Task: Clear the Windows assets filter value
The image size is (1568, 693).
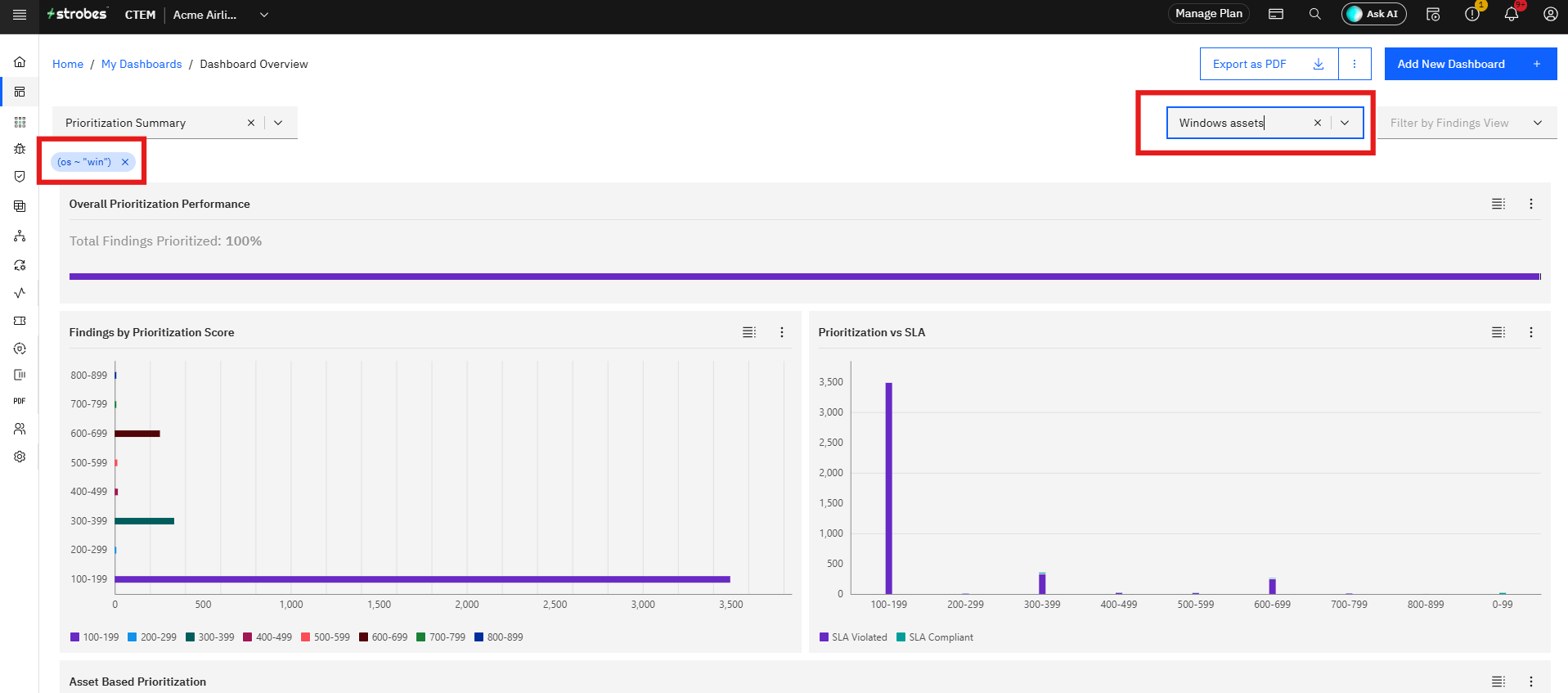Action: coord(1318,123)
